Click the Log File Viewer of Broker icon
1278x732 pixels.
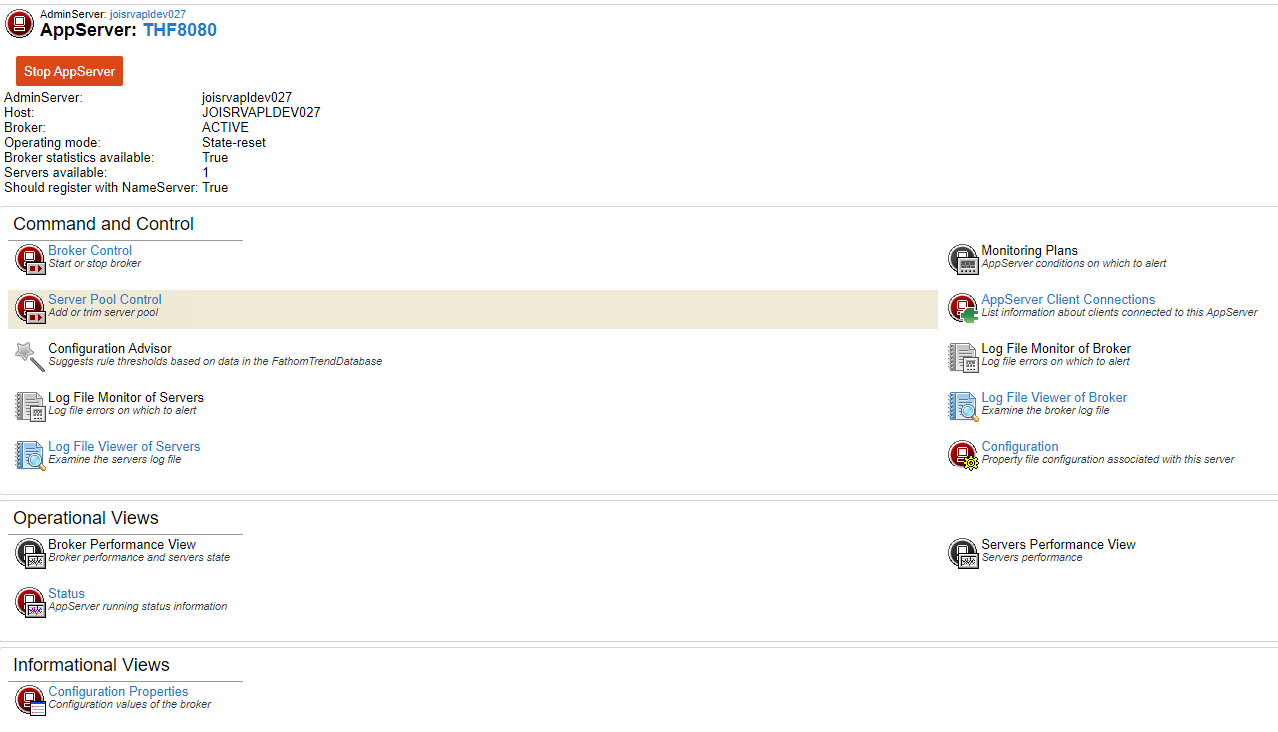[963, 406]
